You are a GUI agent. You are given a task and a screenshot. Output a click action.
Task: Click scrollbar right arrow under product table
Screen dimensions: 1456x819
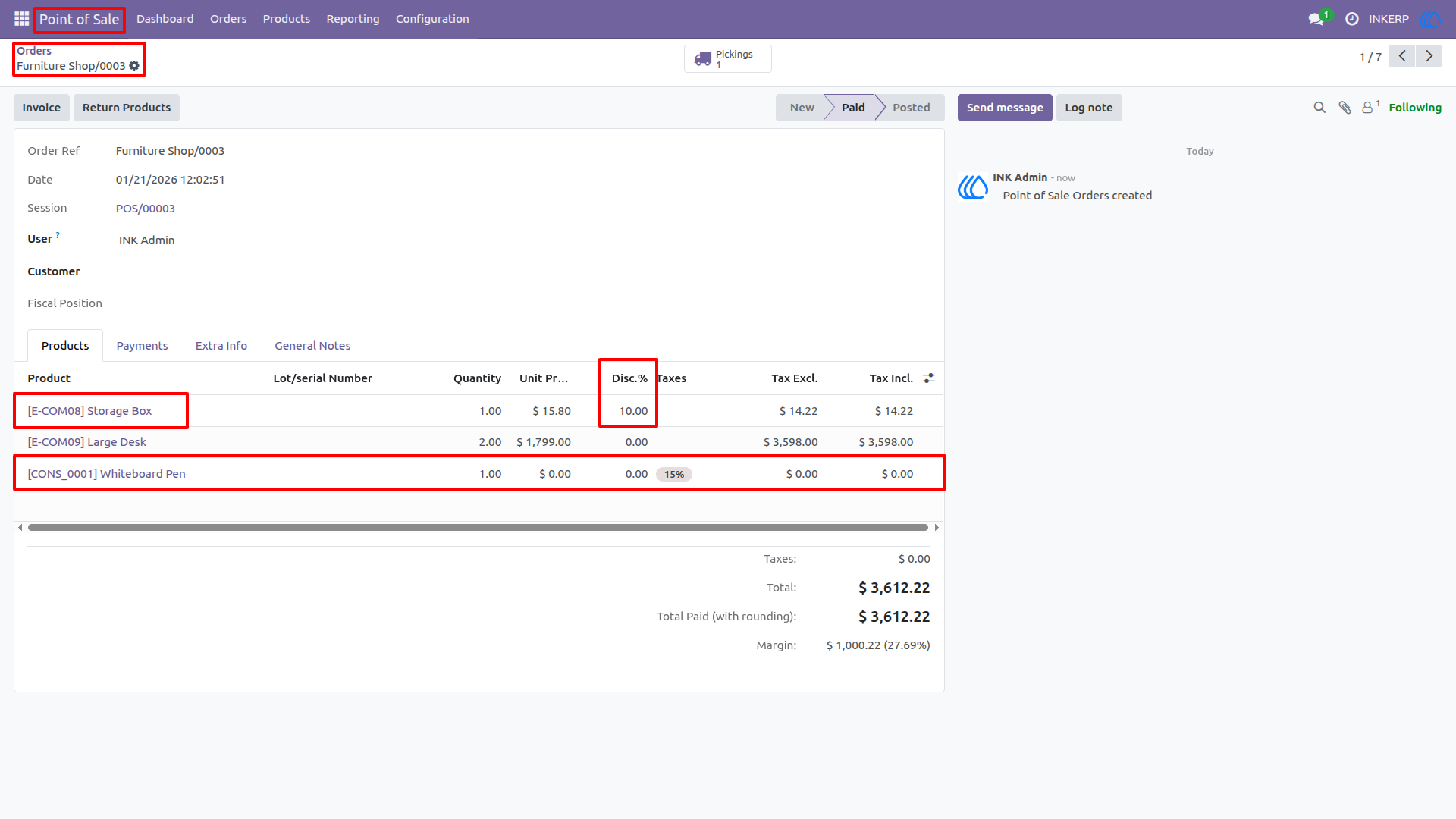937,527
